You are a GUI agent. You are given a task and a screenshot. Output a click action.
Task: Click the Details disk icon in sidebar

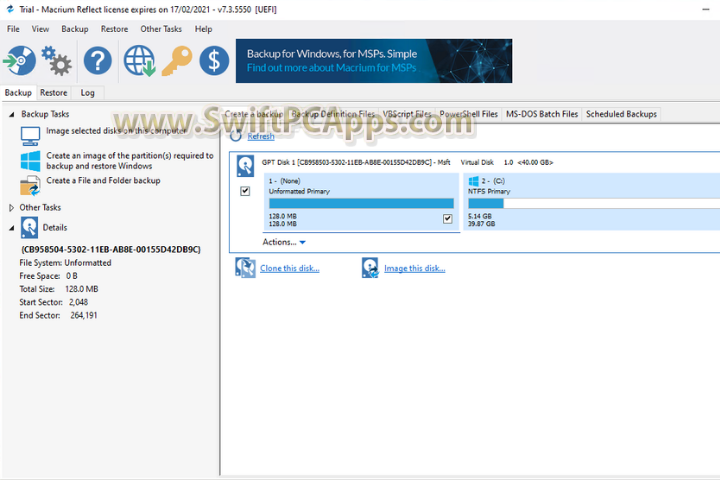point(29,227)
